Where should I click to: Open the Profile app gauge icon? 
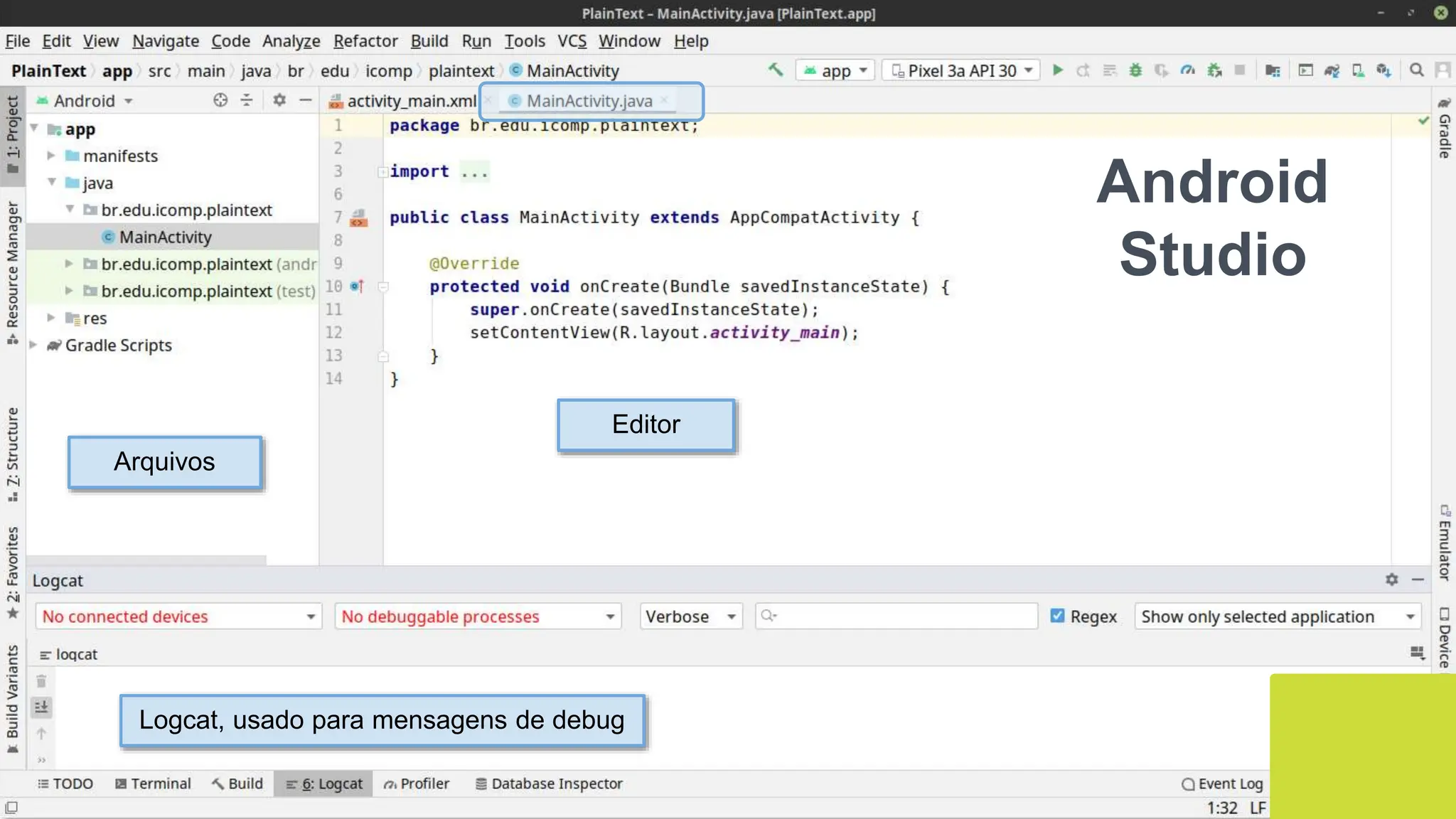(x=1188, y=70)
